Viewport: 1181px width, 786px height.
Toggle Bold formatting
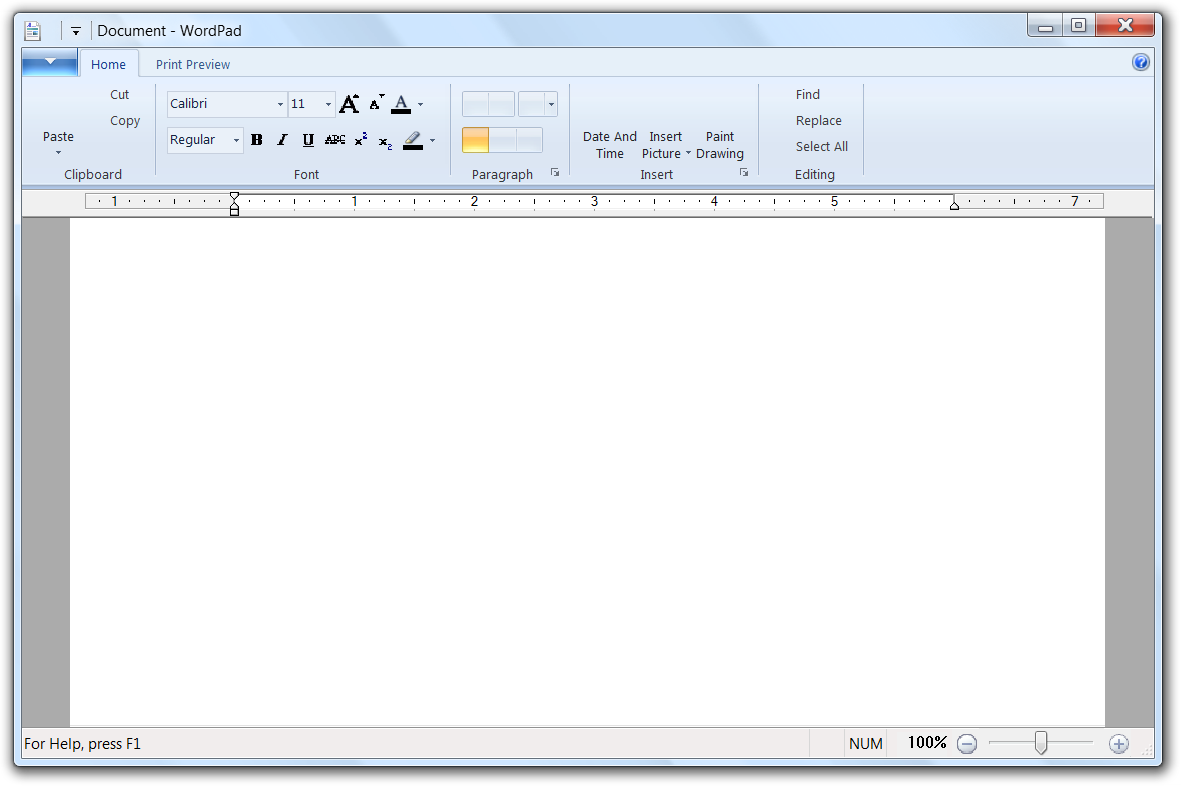point(257,140)
